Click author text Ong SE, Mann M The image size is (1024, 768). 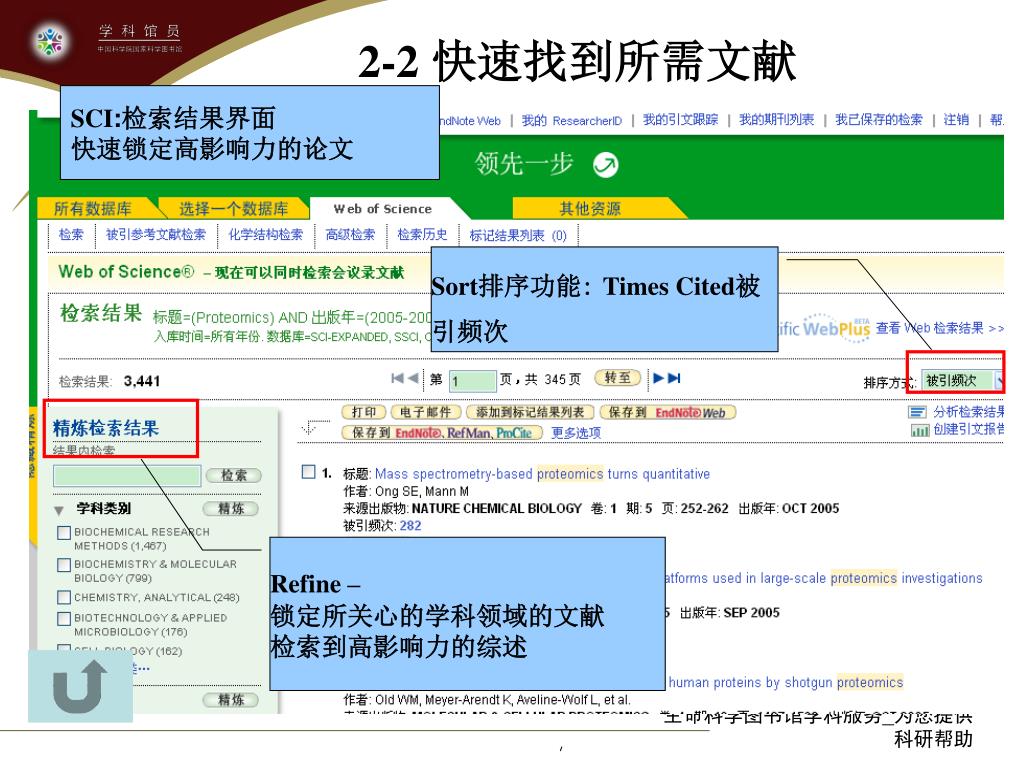[x=422, y=491]
